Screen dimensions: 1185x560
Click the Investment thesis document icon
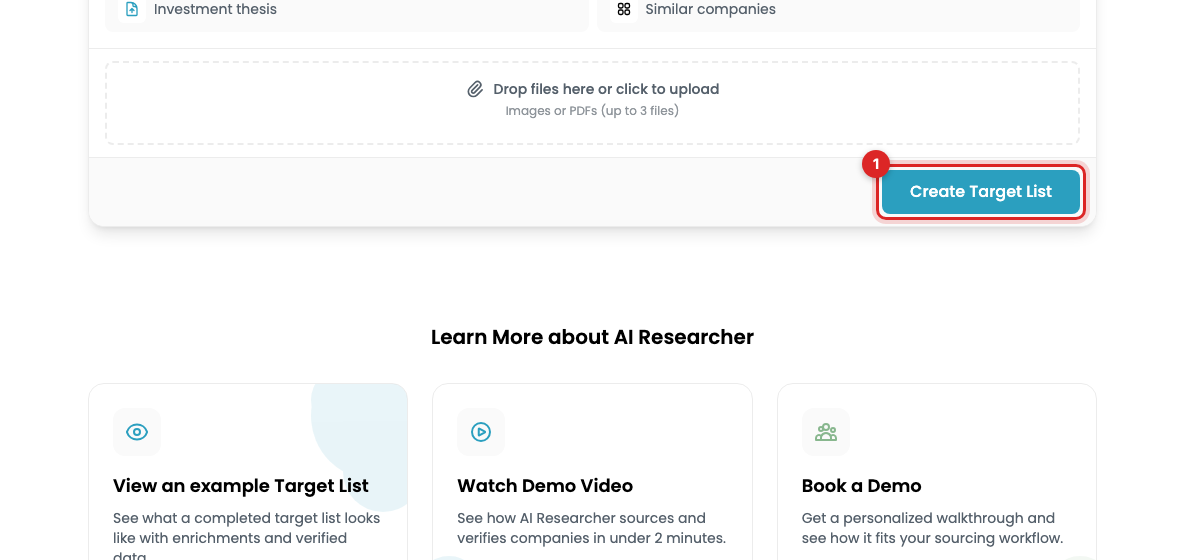point(132,10)
